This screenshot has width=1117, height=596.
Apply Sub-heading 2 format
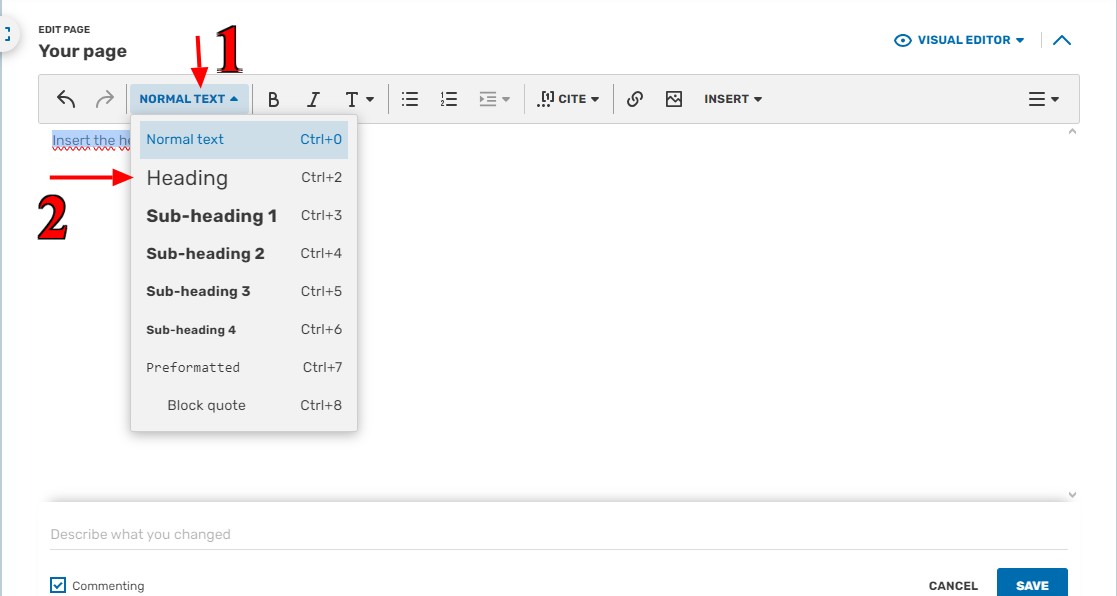[244, 253]
